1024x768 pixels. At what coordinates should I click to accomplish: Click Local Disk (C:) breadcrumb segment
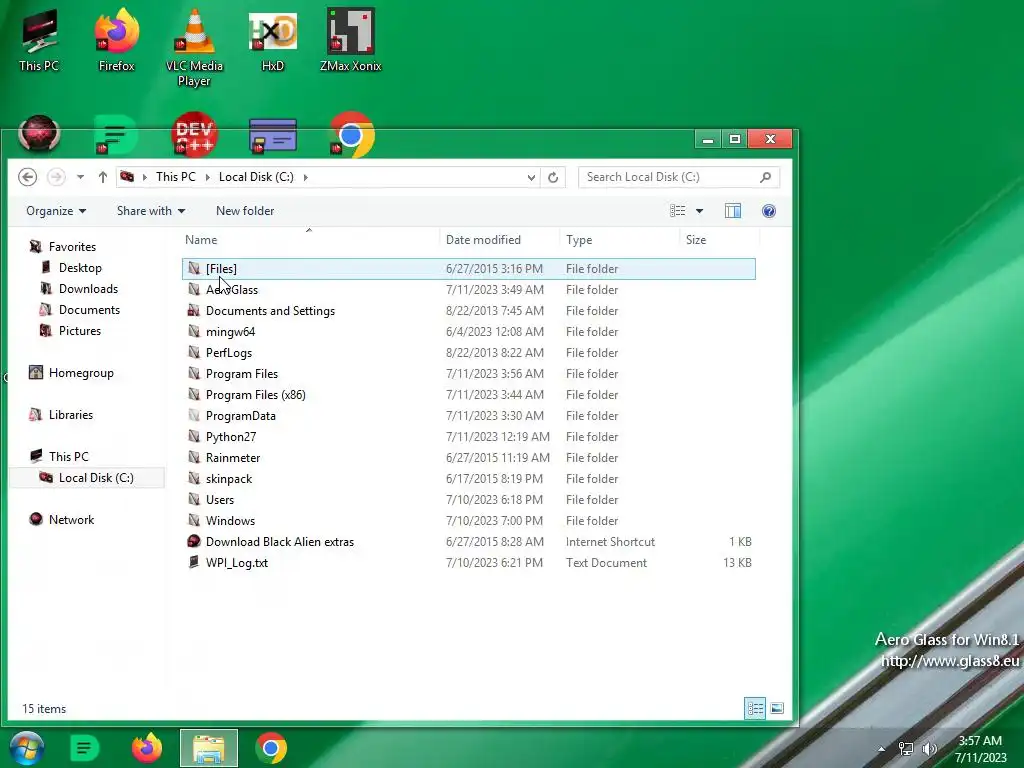[256, 177]
